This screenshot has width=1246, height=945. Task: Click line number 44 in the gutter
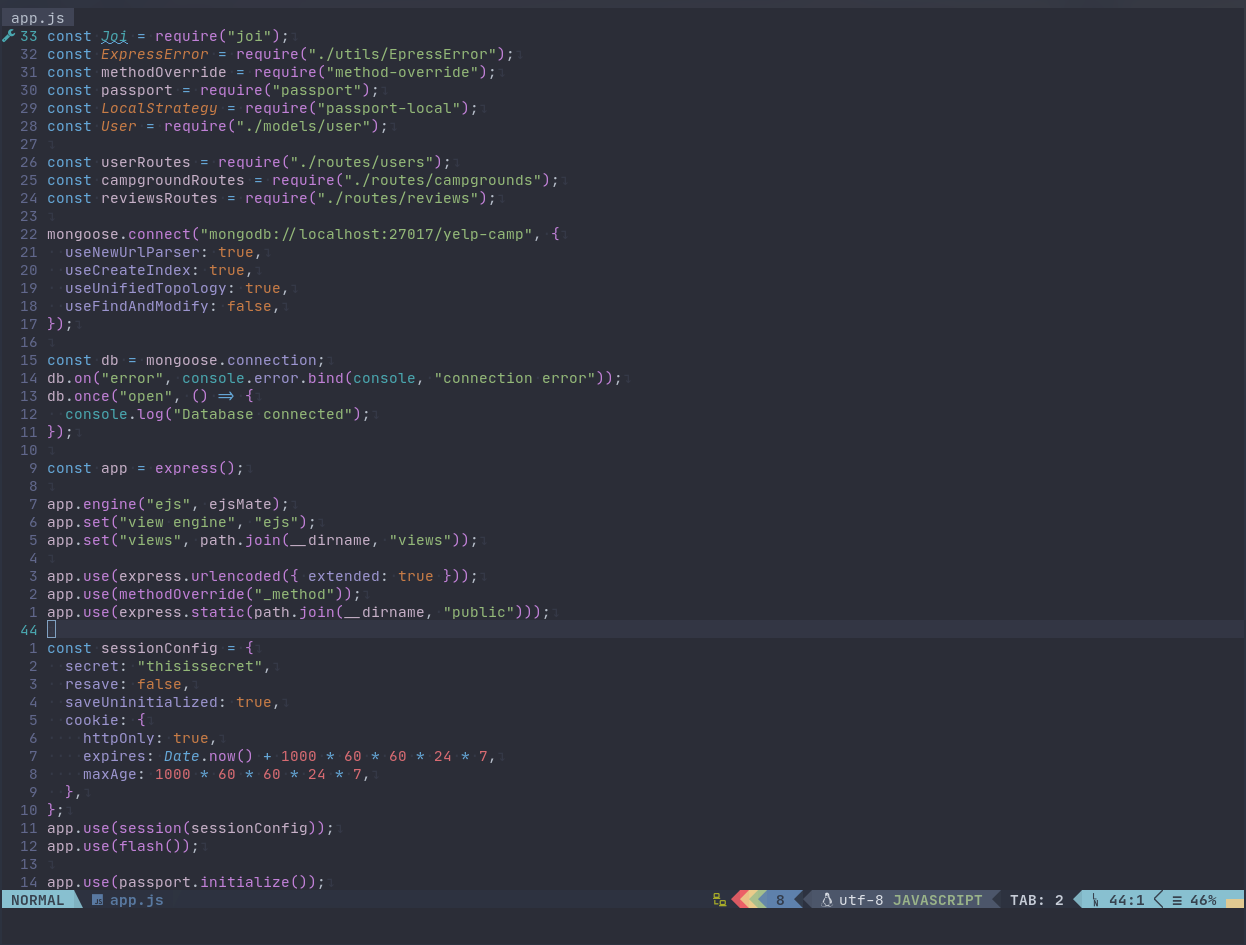[x=29, y=630]
